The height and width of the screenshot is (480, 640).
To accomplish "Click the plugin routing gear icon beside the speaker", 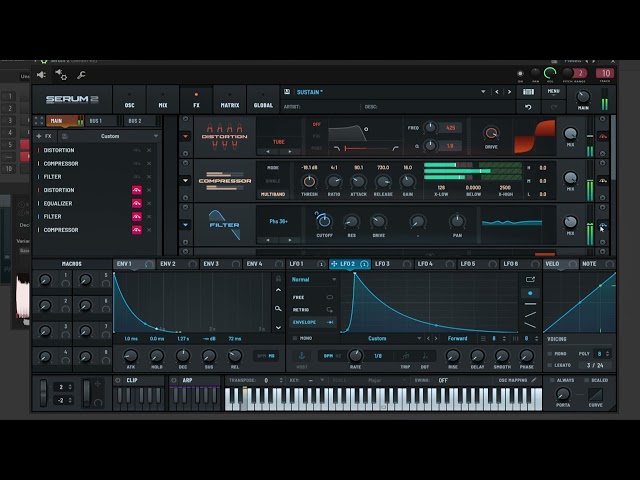I will [61, 75].
